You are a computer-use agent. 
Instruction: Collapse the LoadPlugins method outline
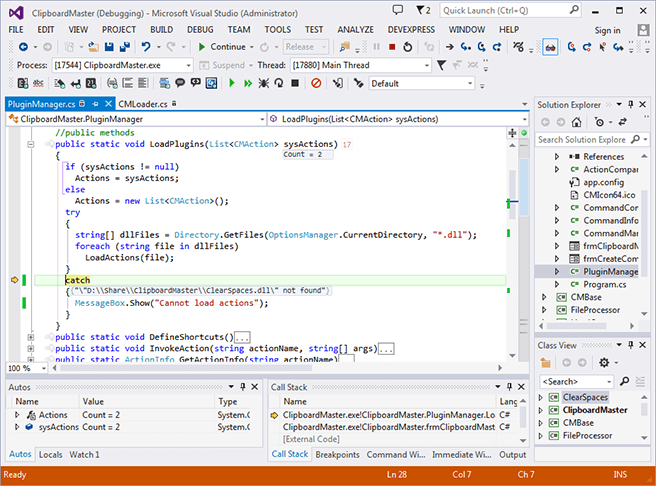[31, 144]
